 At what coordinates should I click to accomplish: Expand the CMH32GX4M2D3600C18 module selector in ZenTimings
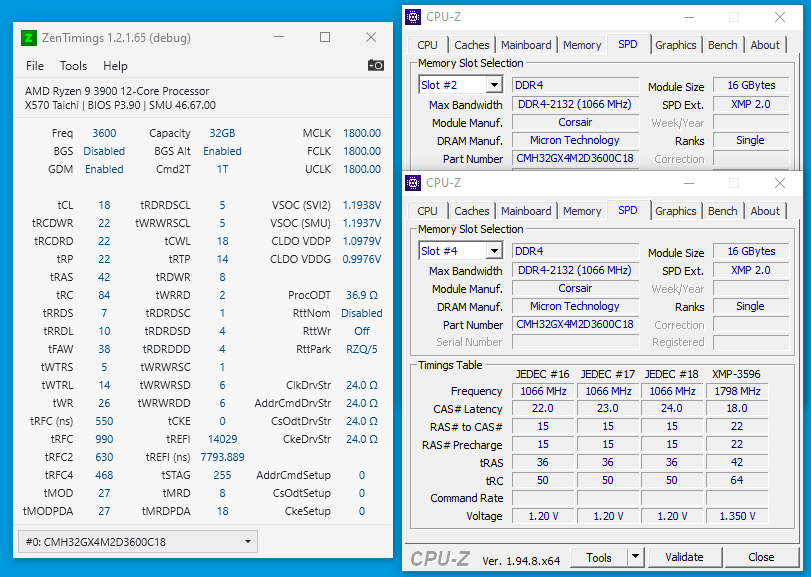click(x=249, y=542)
